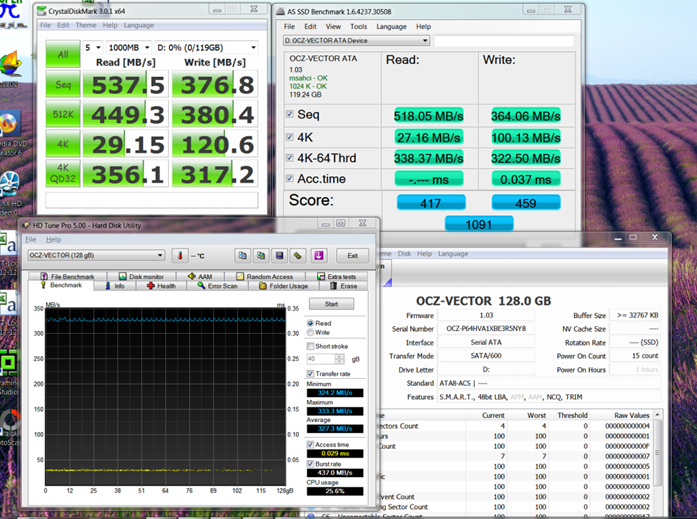The height and width of the screenshot is (519, 697).
Task: Open the Tools menu in AS SSD Benchmark
Action: (x=358, y=27)
